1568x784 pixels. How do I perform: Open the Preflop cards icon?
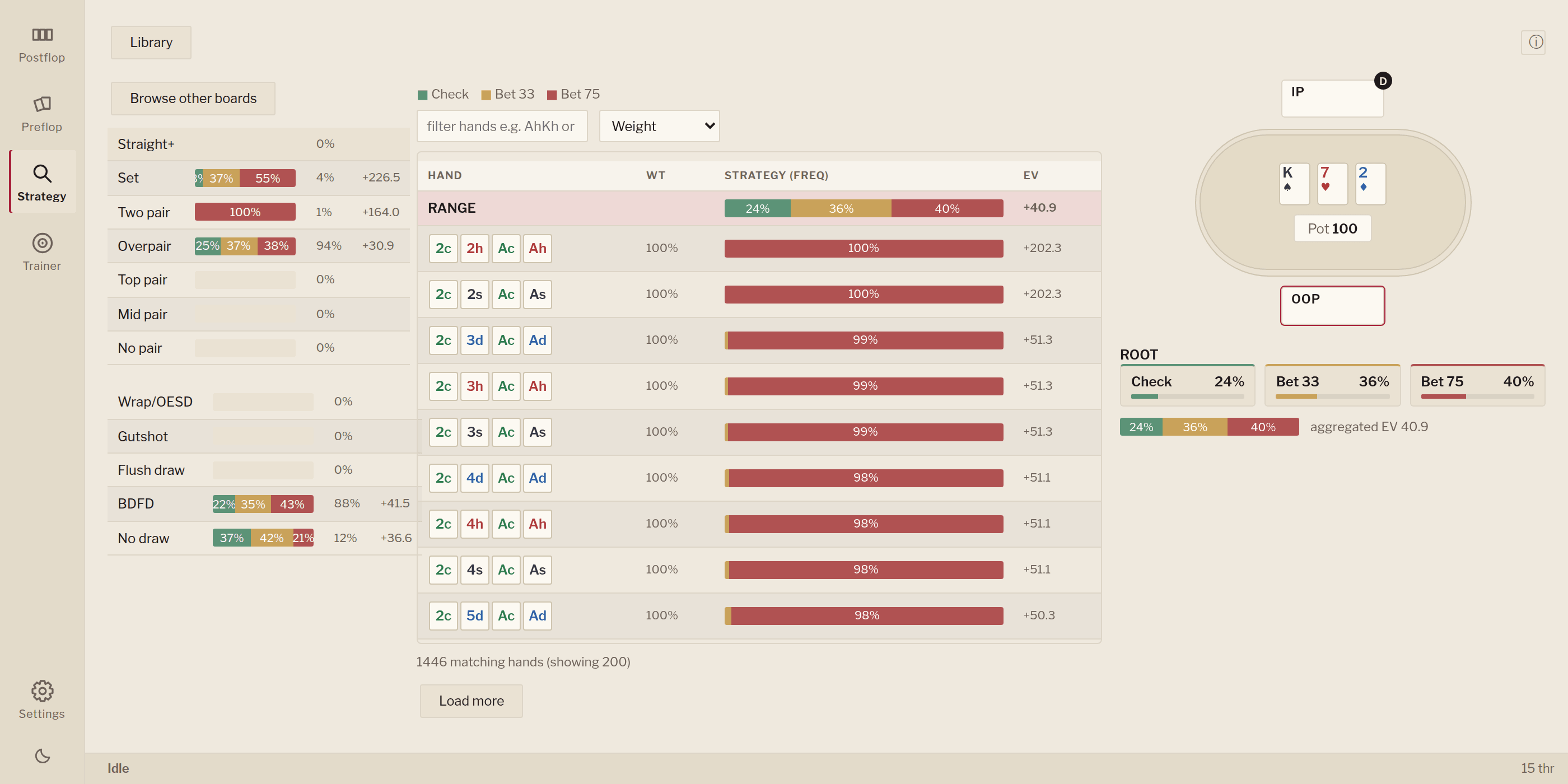(42, 104)
